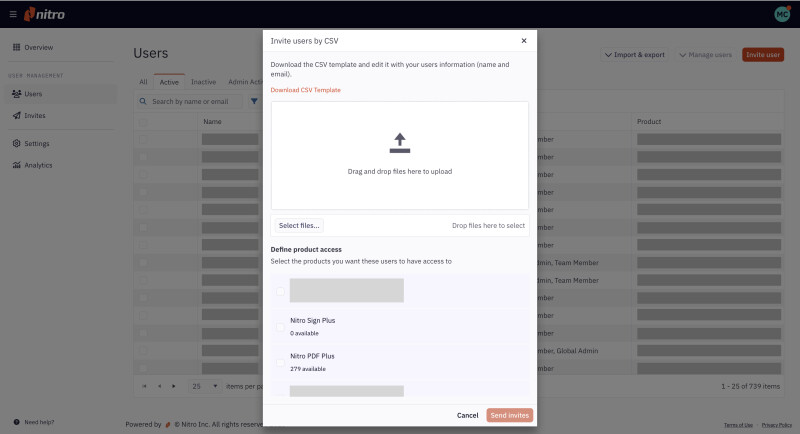Click the drag and drop upload area

coord(399,155)
